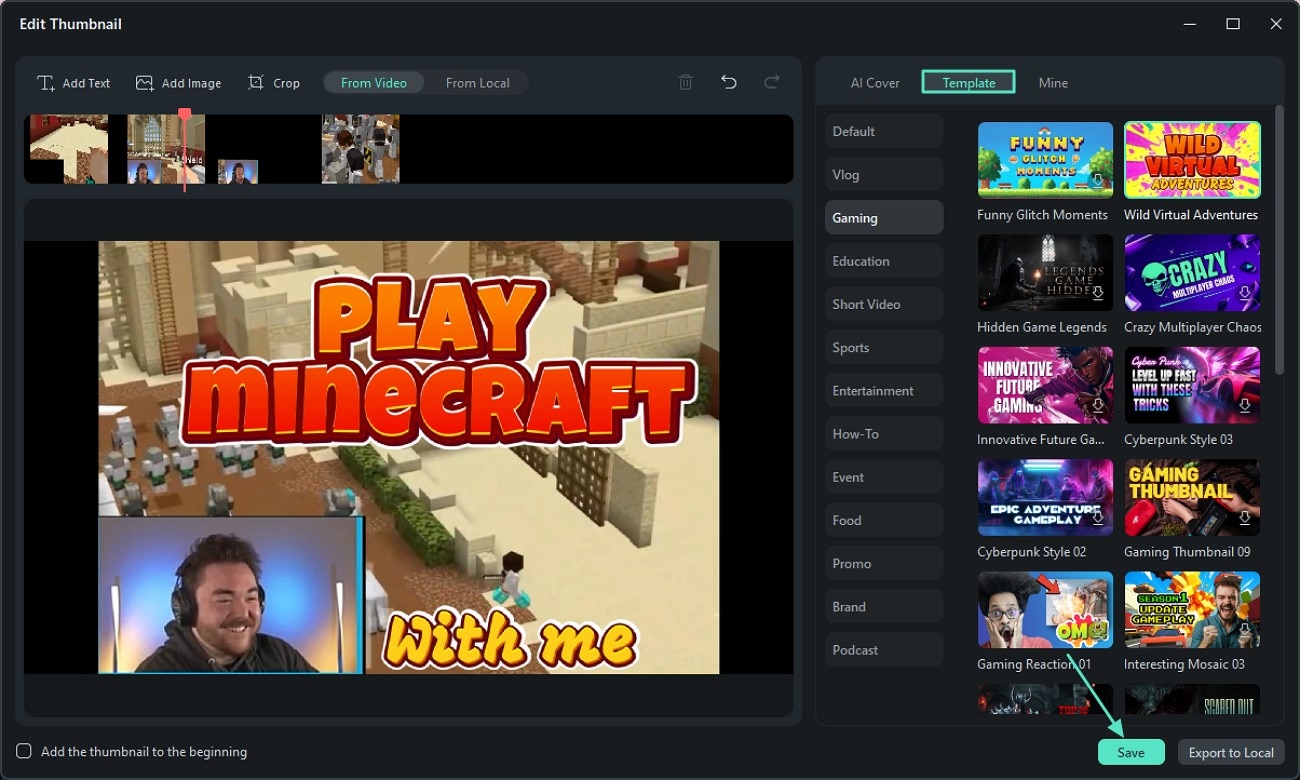This screenshot has width=1300, height=780.
Task: Click the Export to Local button
Action: (x=1231, y=752)
